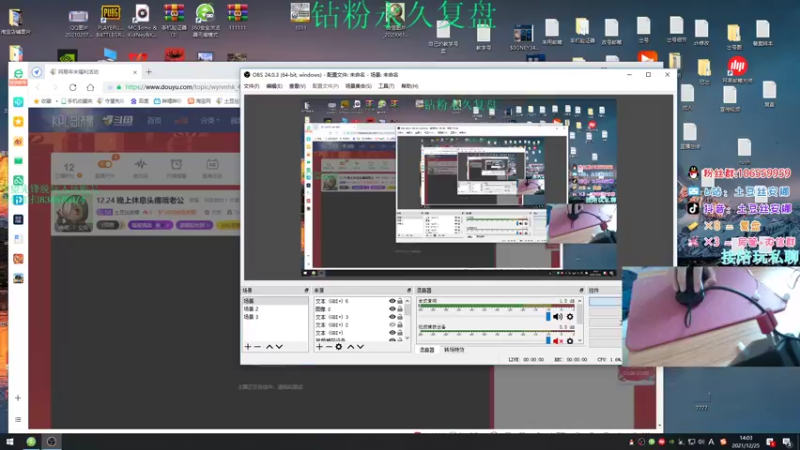The height and width of the screenshot is (450, 800).
Task: Toggle the lock on the '图像 2' source
Action: tap(400, 309)
